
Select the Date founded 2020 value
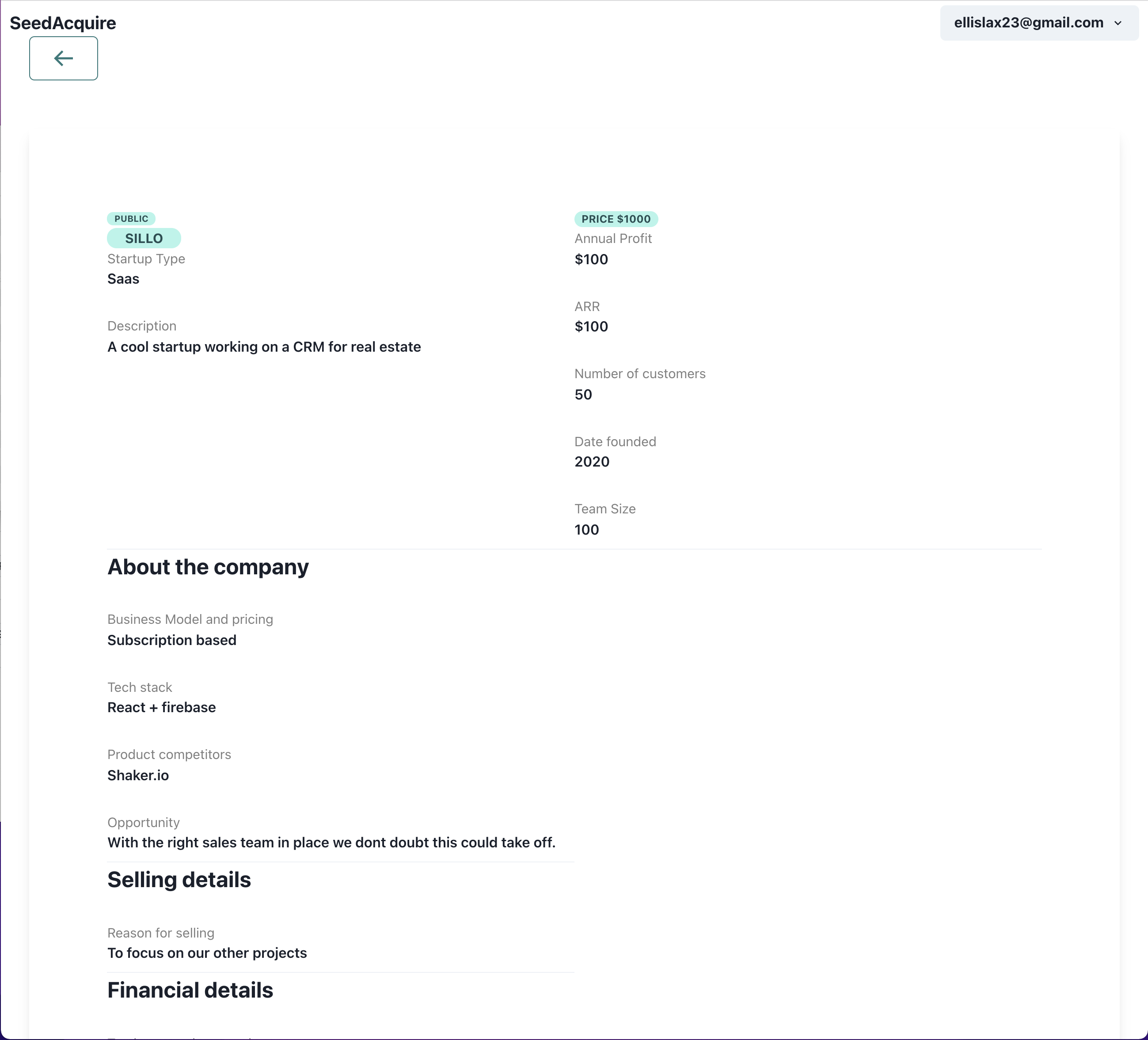[592, 462]
